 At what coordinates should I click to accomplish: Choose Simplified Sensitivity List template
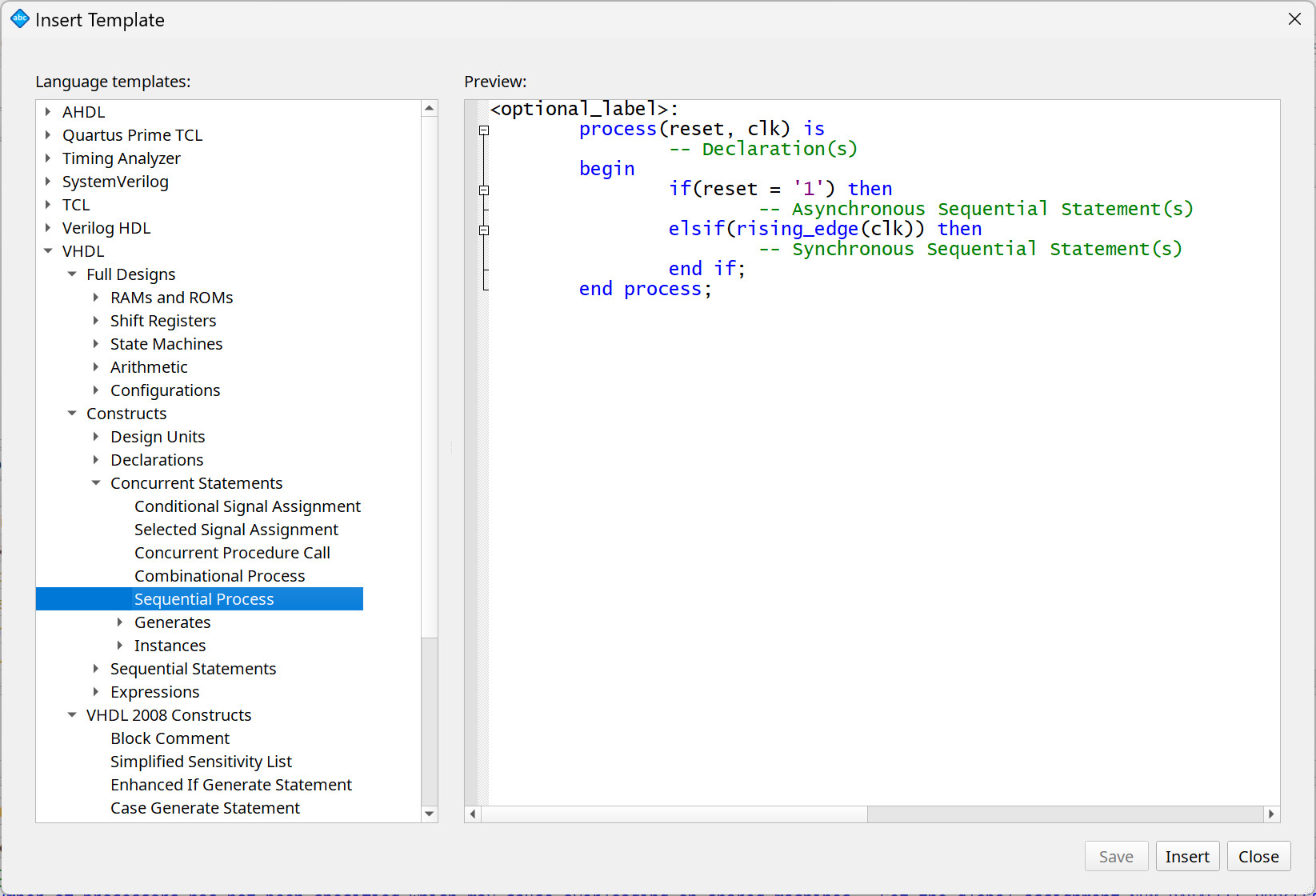[x=201, y=762]
